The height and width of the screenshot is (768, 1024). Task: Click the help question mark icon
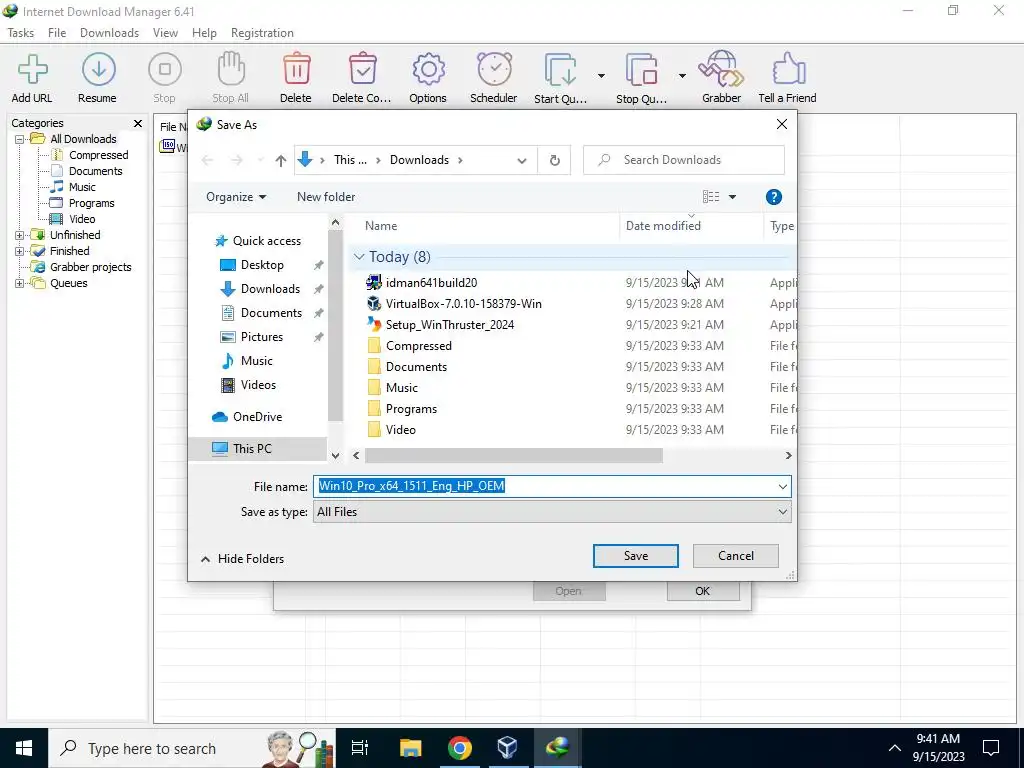773,197
